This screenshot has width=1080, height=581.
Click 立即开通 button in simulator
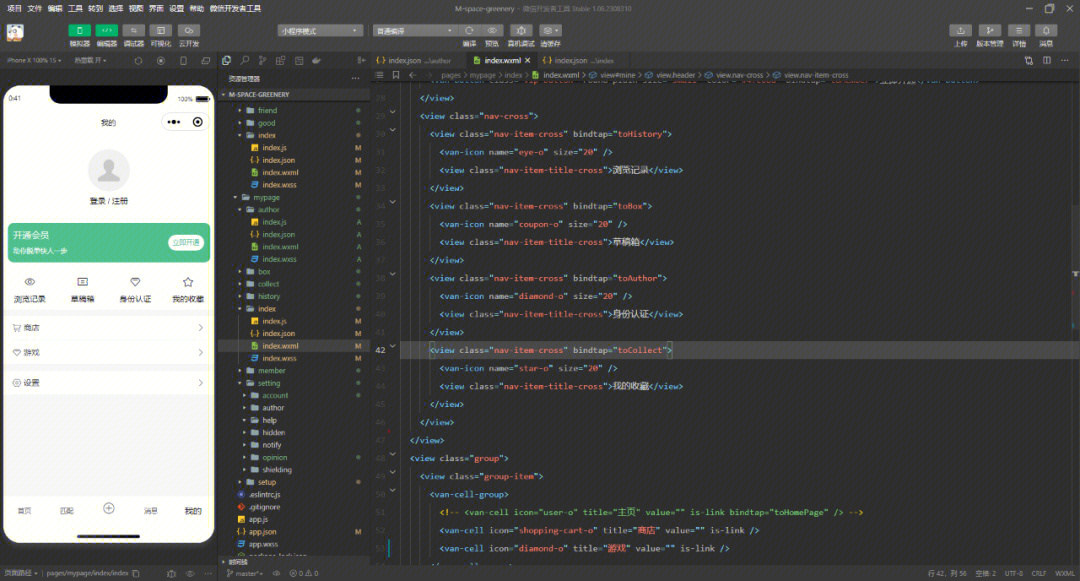[186, 242]
